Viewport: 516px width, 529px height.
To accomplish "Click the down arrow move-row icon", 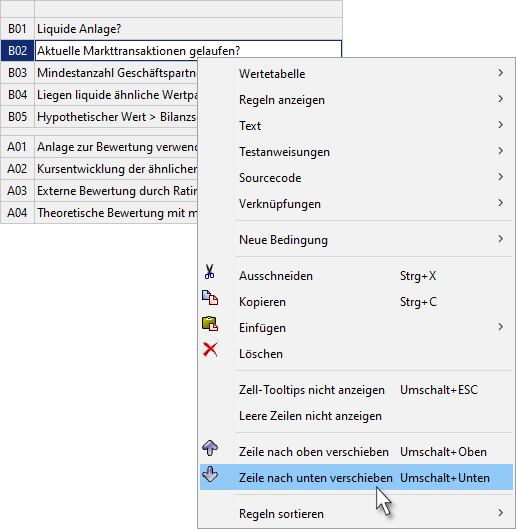I will [210, 474].
